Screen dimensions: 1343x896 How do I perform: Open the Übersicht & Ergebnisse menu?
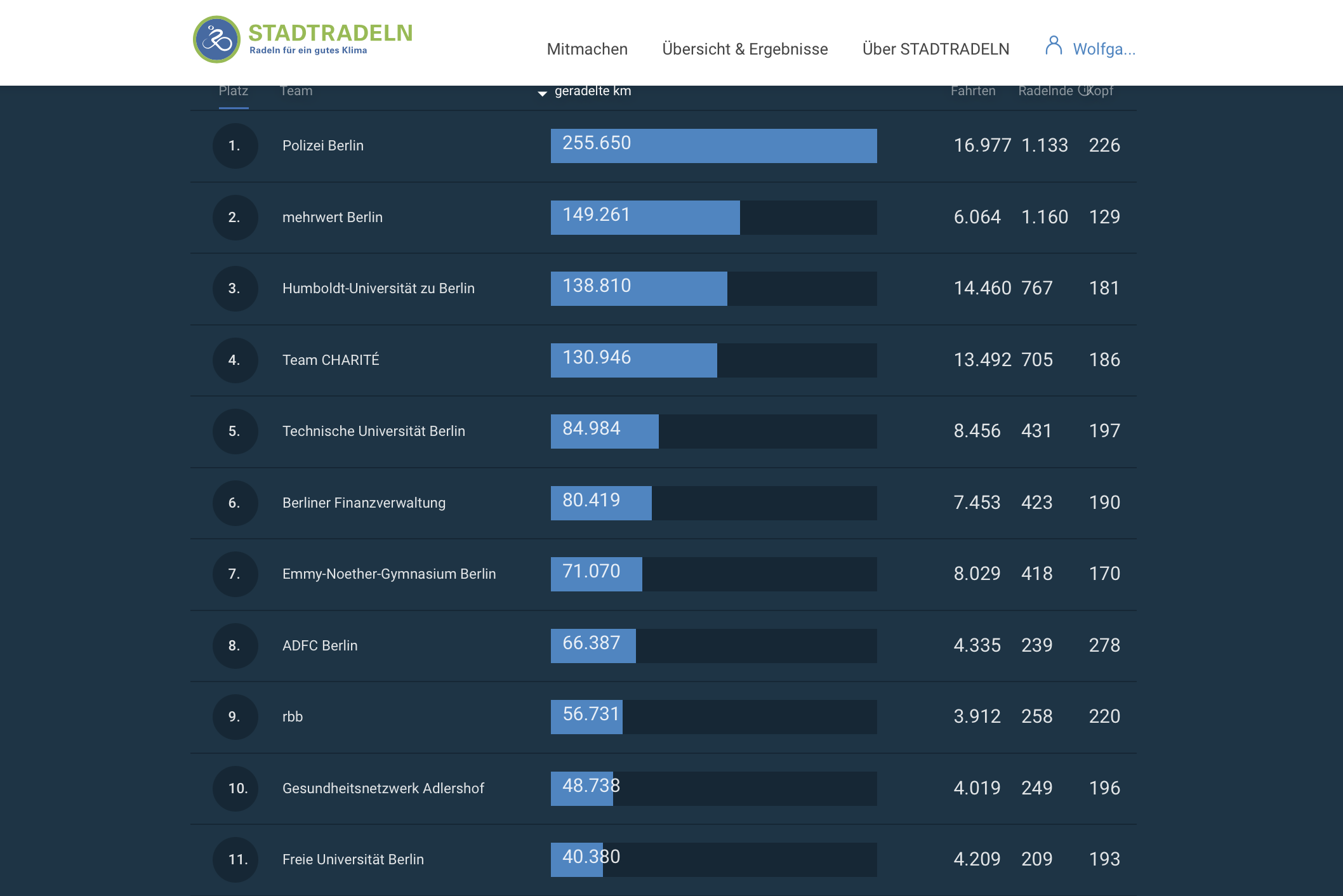pyautogui.click(x=745, y=49)
